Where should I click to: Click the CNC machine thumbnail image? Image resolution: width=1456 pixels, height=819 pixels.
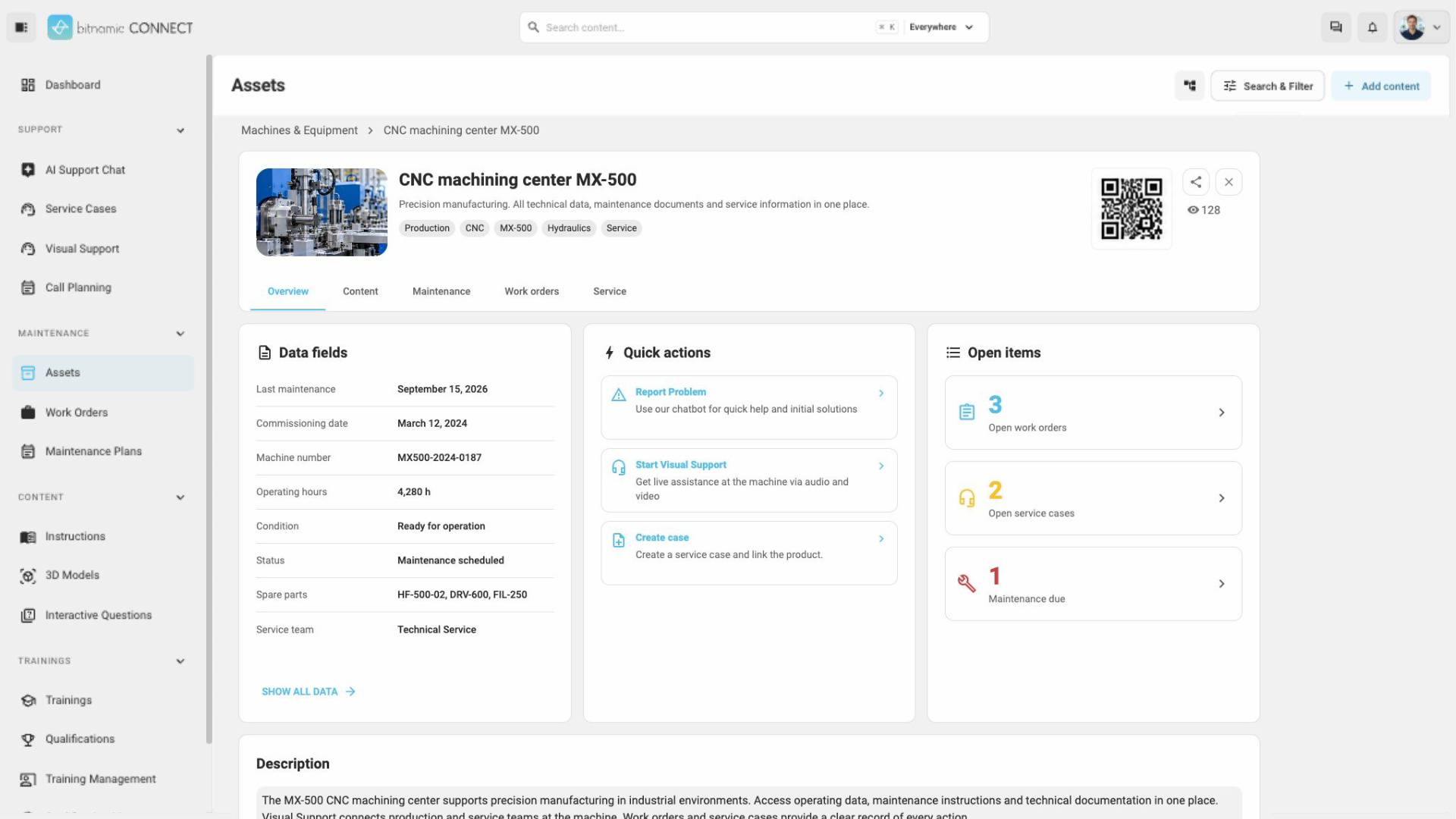(x=322, y=212)
